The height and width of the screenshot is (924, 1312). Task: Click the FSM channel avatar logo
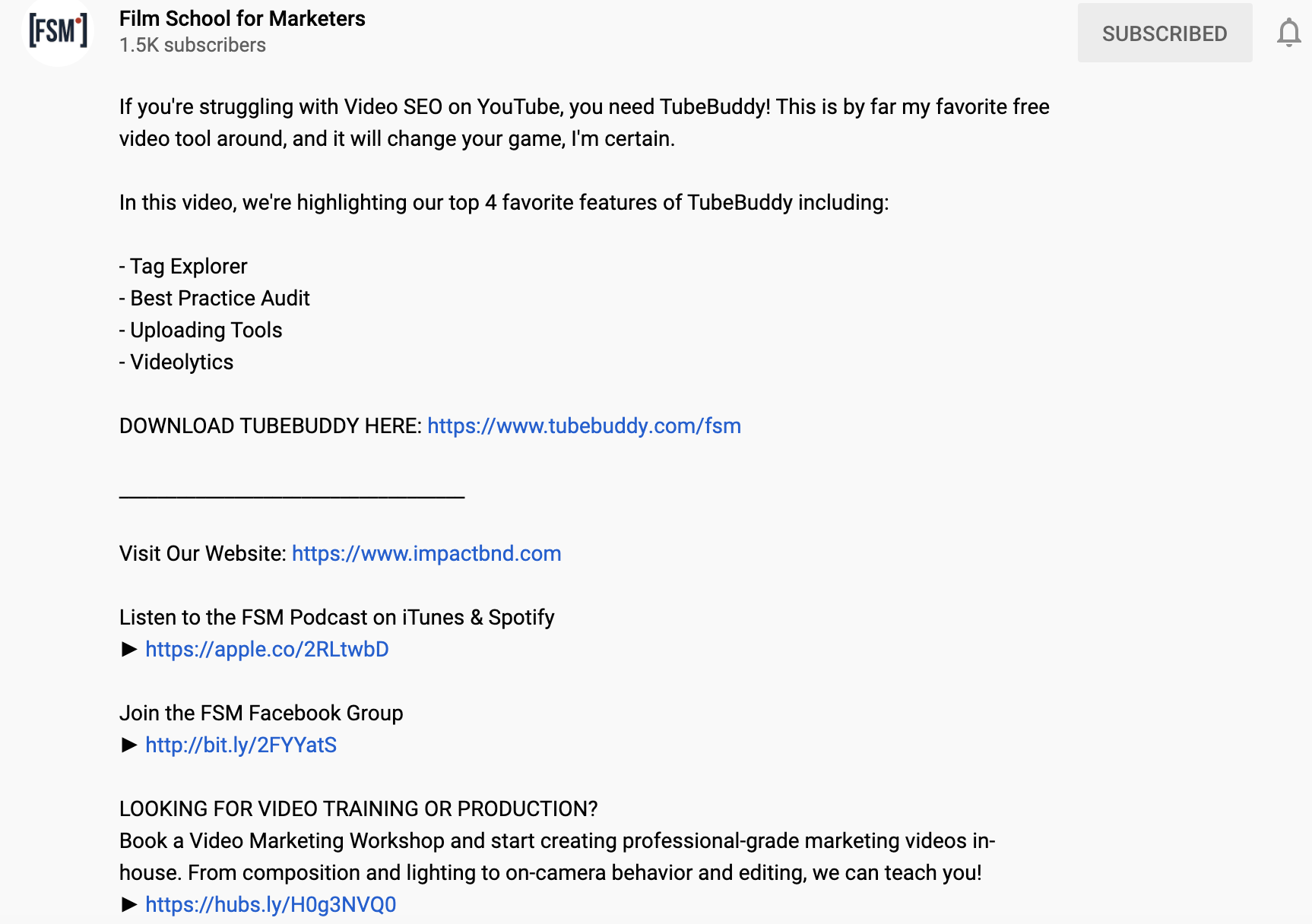click(x=59, y=32)
